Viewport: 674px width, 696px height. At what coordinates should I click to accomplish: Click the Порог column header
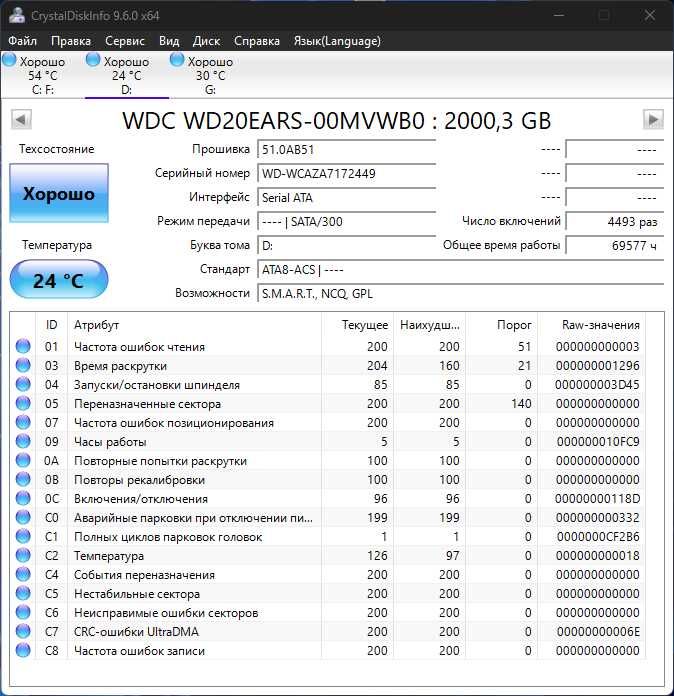(x=501, y=325)
